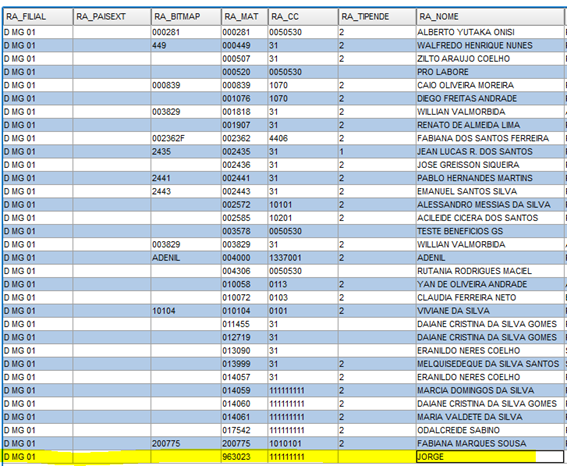Select the RA_BITMAP cell 449
This screenshot has height=466, width=567.
186,46
